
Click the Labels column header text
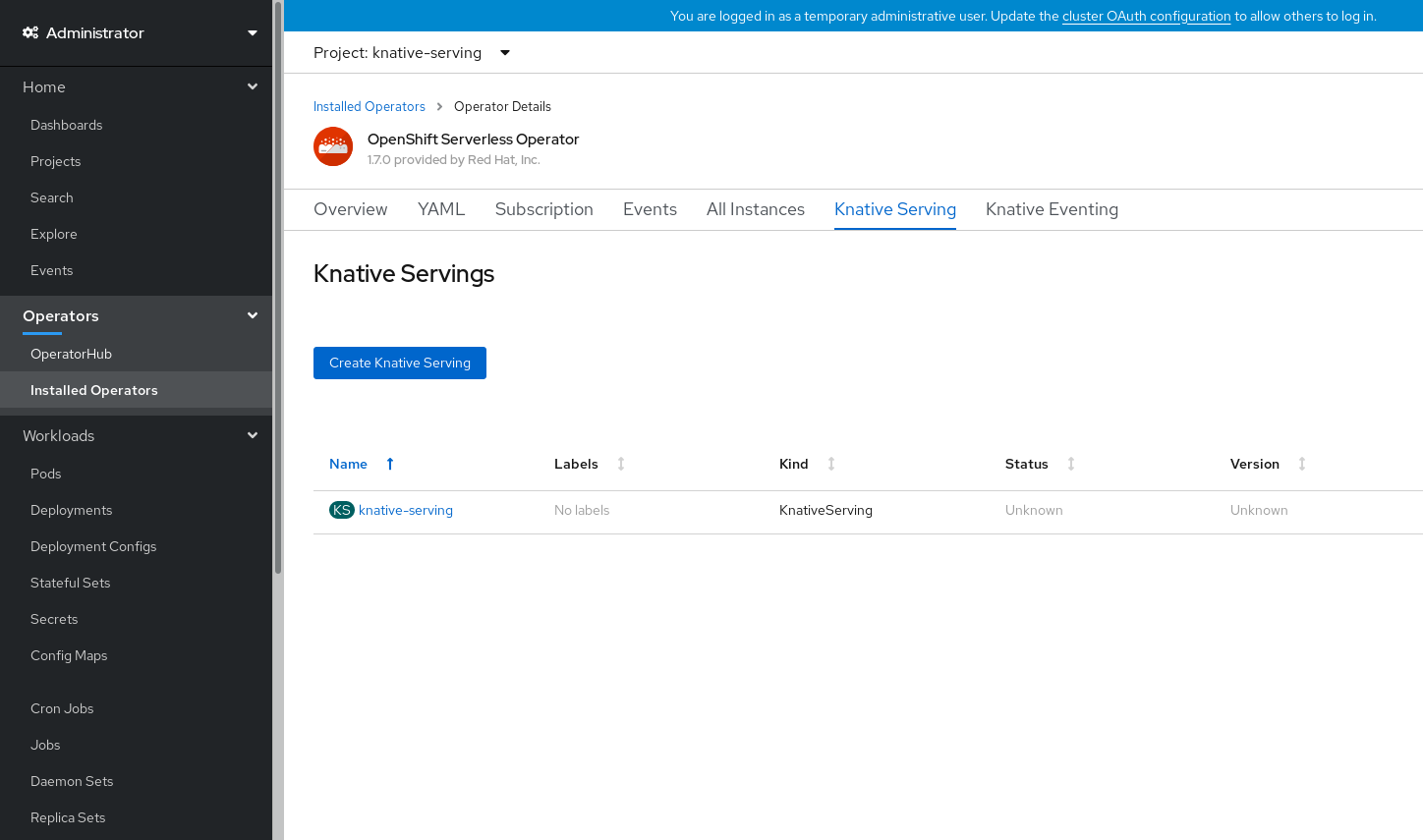coord(576,464)
